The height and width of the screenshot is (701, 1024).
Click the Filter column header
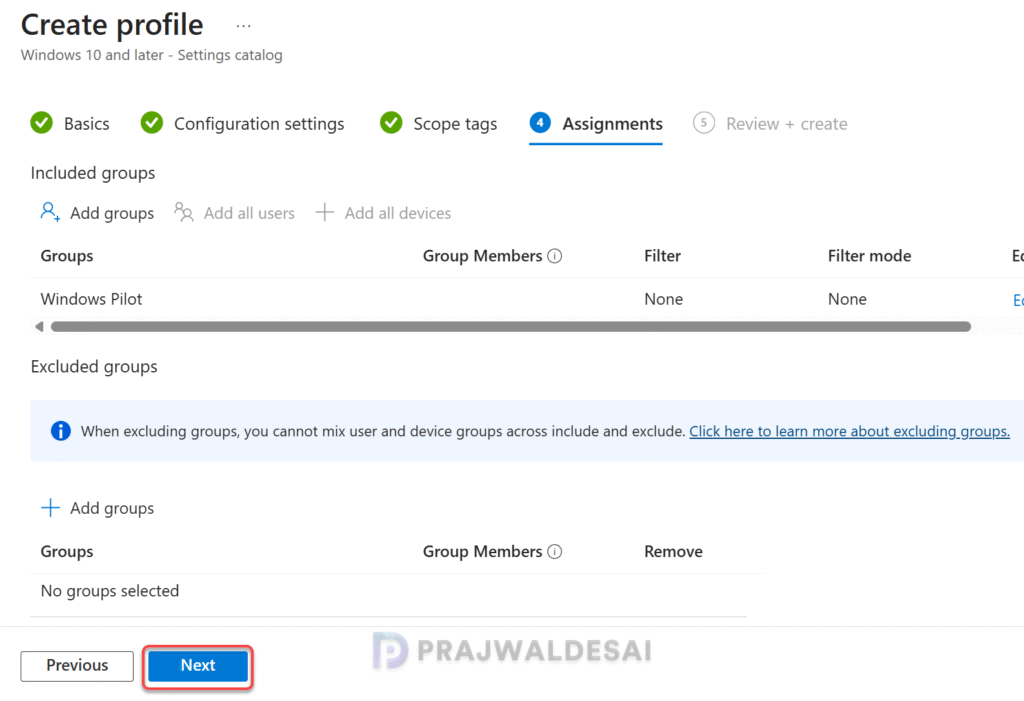coord(662,256)
